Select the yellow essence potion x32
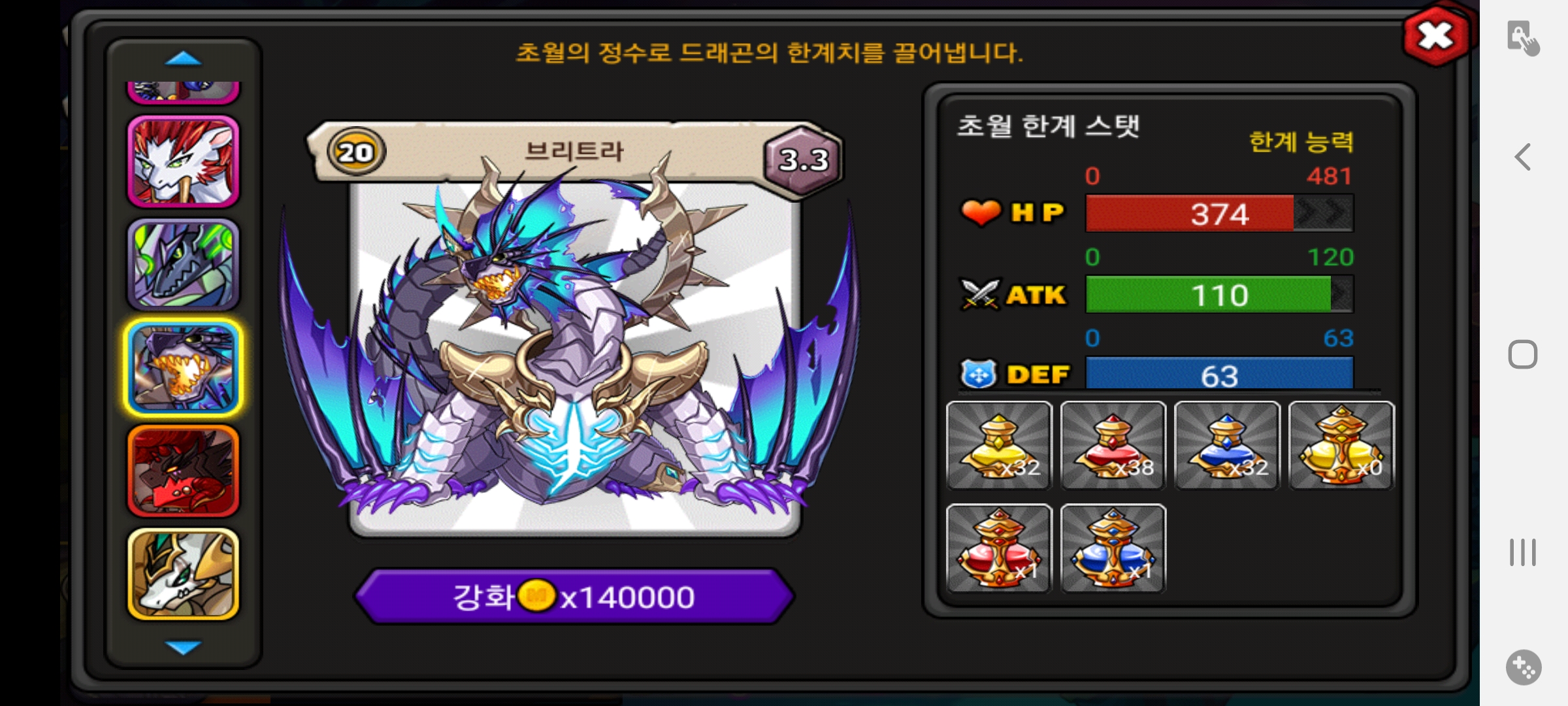The image size is (1568, 706). click(999, 446)
